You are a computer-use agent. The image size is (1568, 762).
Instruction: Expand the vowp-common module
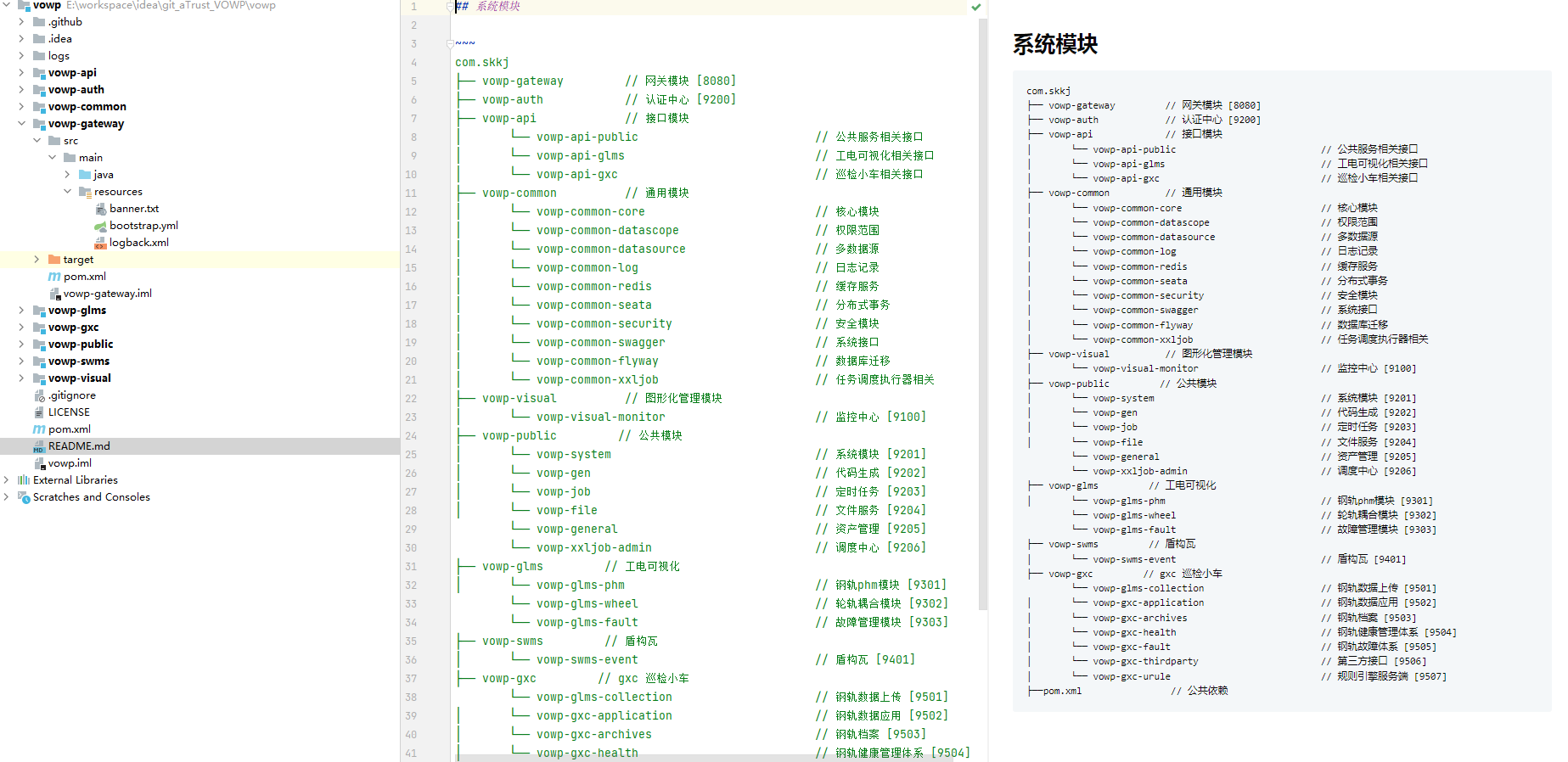coord(21,107)
